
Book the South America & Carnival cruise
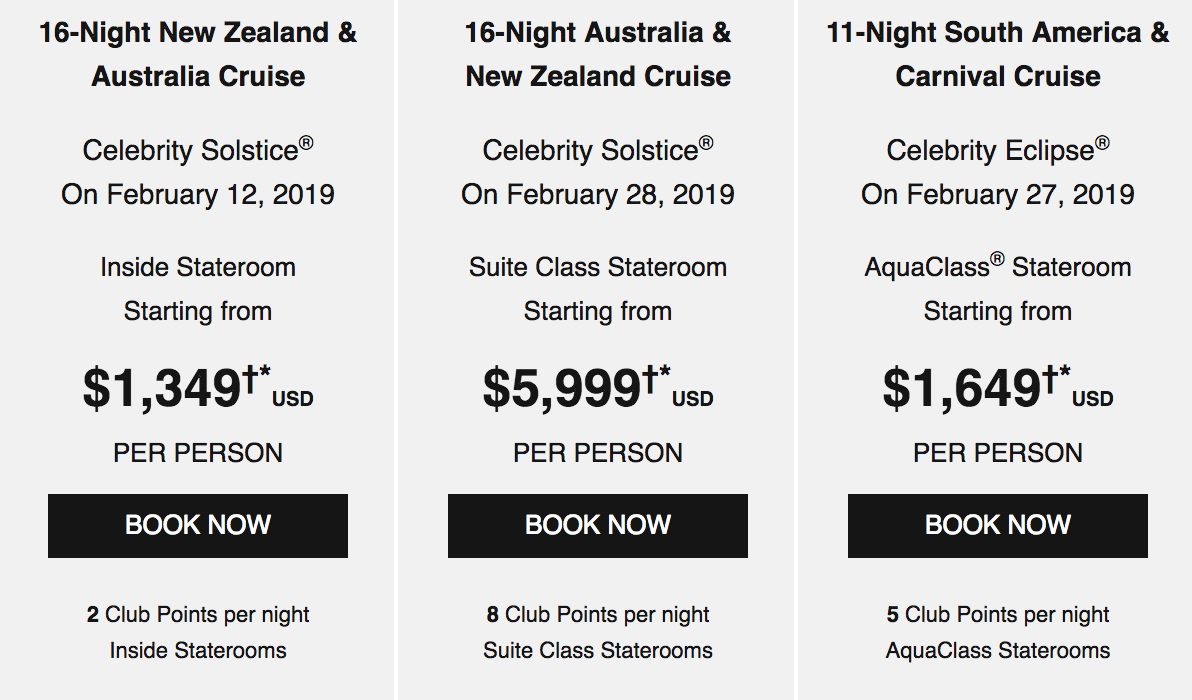(997, 526)
